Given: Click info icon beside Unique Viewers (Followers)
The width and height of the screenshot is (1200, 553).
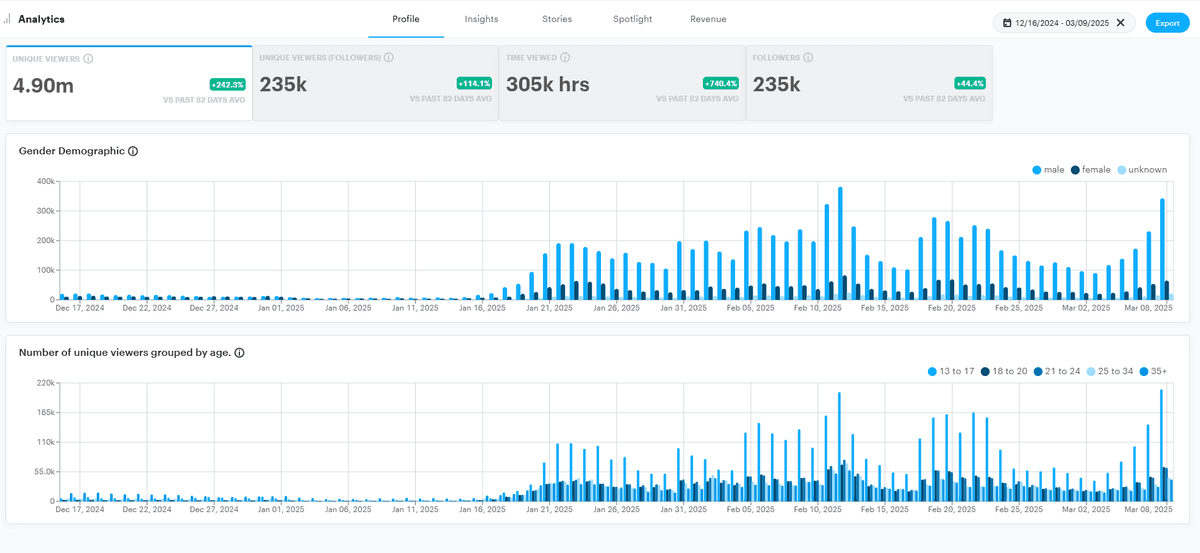Looking at the screenshot, I should click(x=388, y=58).
